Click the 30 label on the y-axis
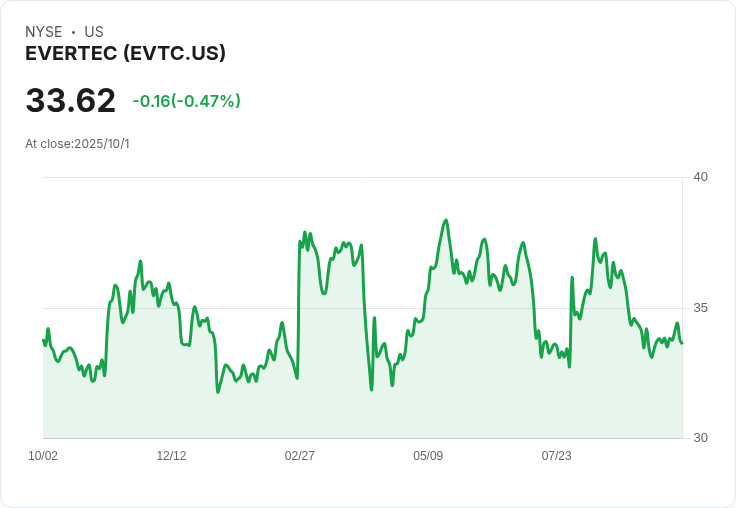736x508 pixels. (701, 438)
